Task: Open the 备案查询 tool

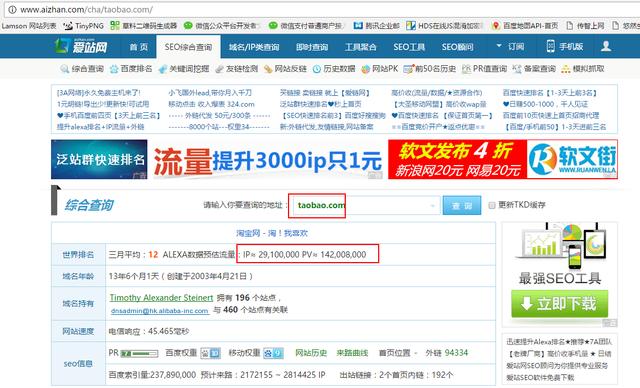Action: [534, 69]
